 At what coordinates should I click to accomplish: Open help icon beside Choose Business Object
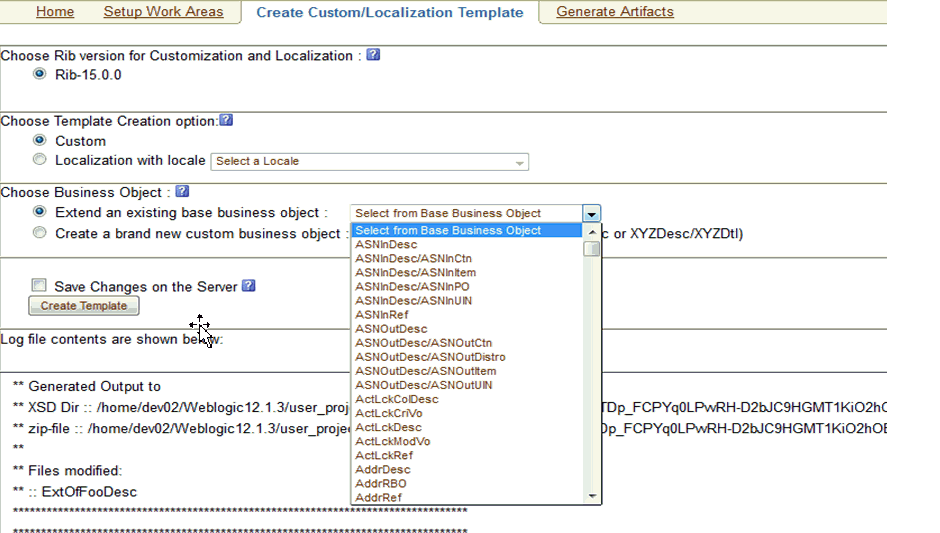[182, 191]
